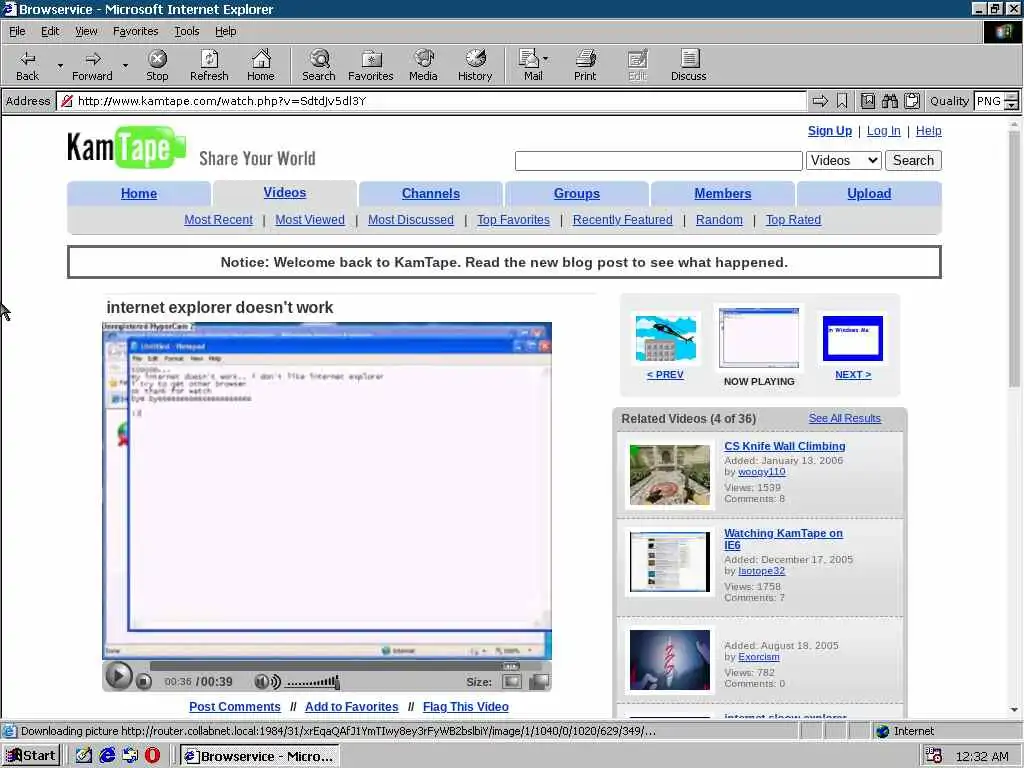Open the Help menu in menu bar
The height and width of the screenshot is (768, 1024).
(x=226, y=31)
